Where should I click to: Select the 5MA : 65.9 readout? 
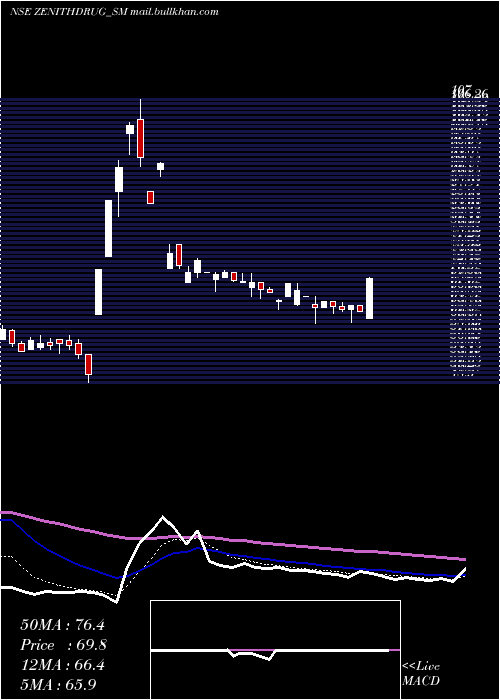(58, 685)
